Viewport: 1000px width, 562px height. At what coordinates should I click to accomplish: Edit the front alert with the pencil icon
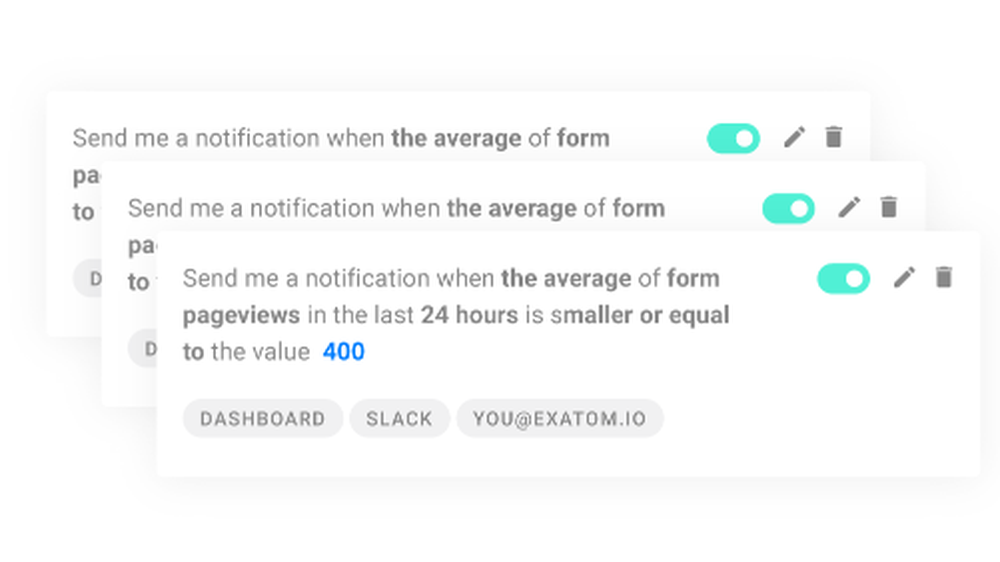[x=904, y=277]
